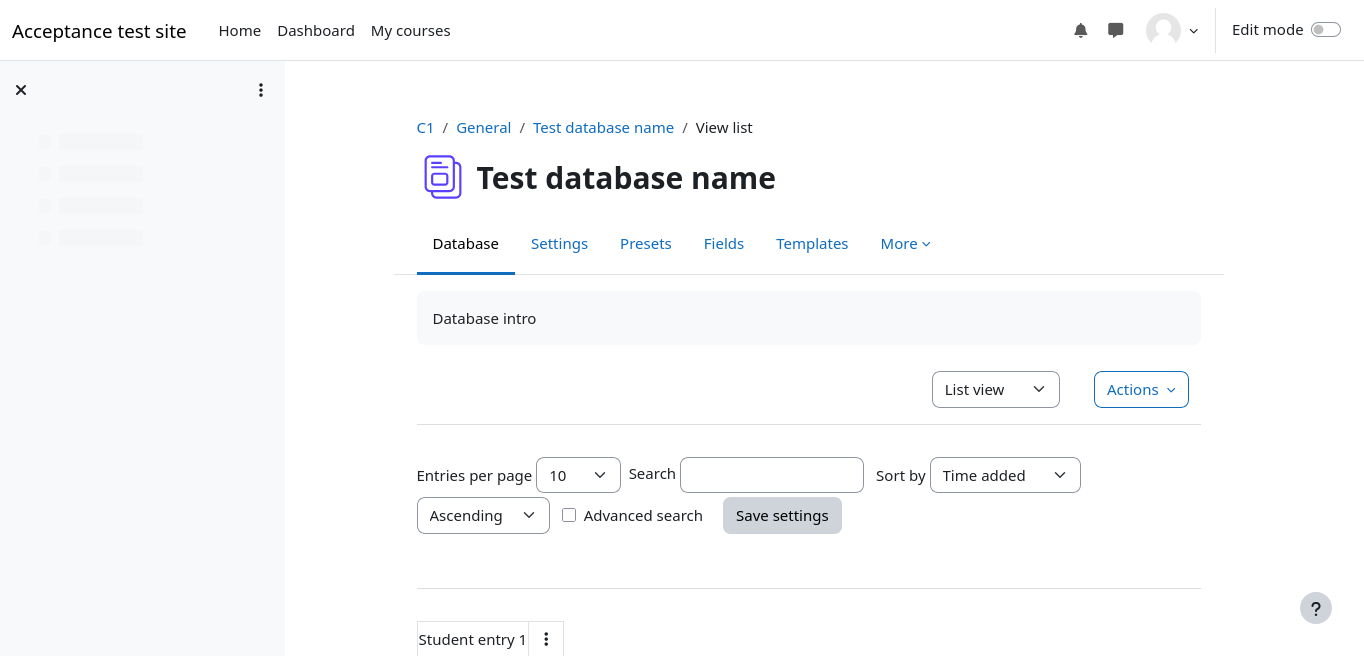Open the notifications bell
The height and width of the screenshot is (656, 1364).
[1080, 31]
